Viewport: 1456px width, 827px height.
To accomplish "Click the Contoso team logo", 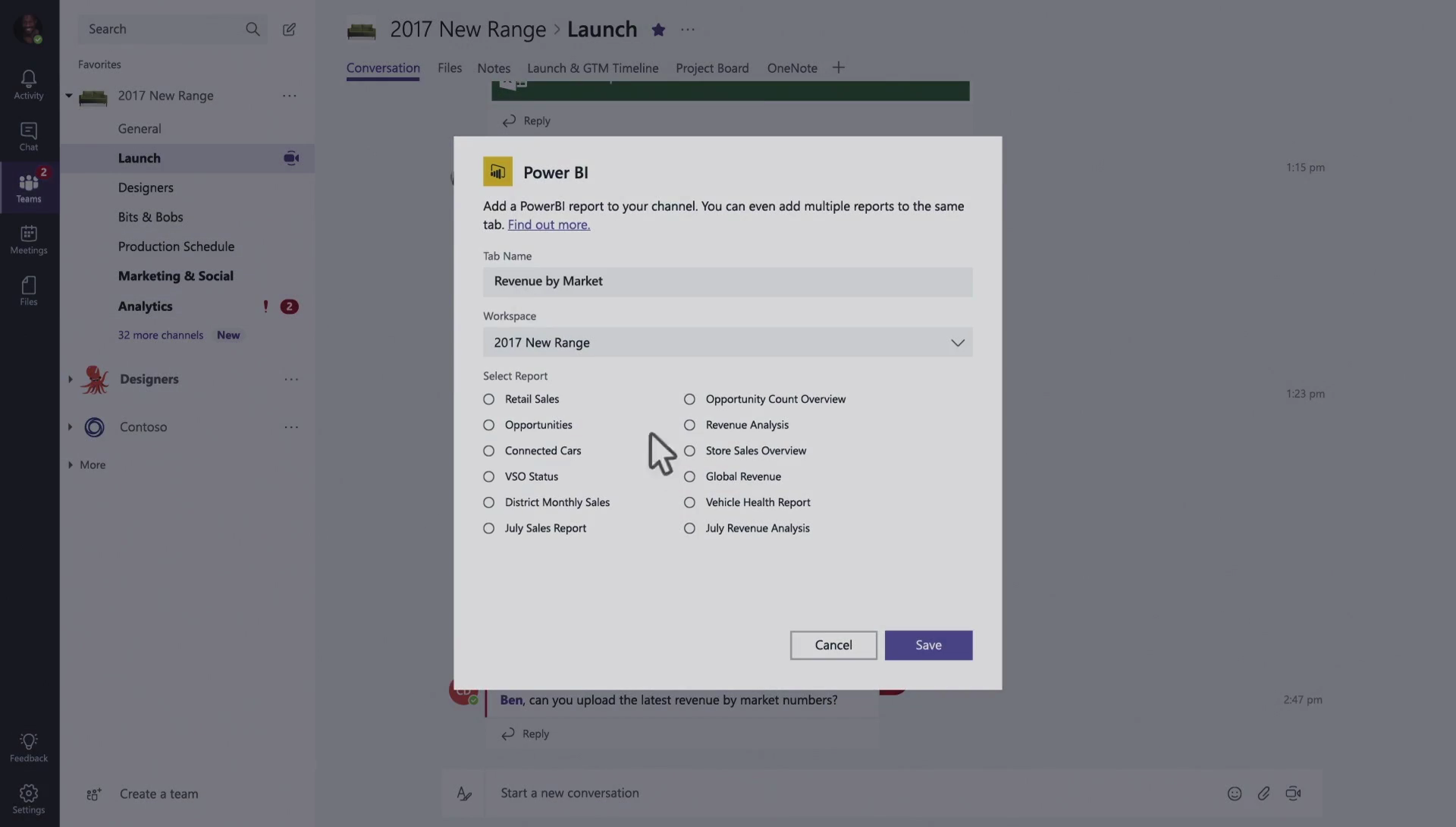I will [94, 427].
